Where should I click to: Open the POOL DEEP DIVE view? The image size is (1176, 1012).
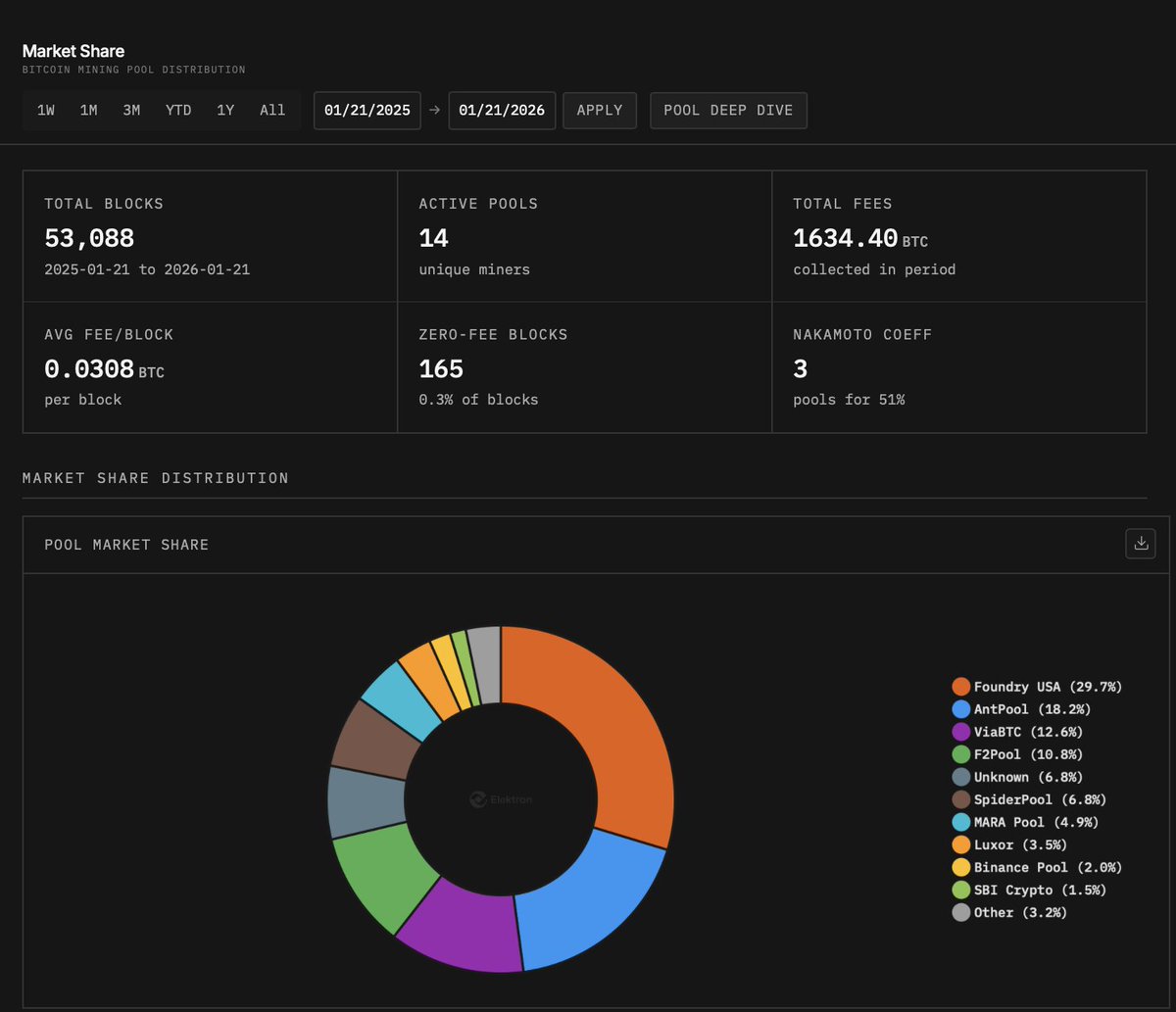click(728, 110)
